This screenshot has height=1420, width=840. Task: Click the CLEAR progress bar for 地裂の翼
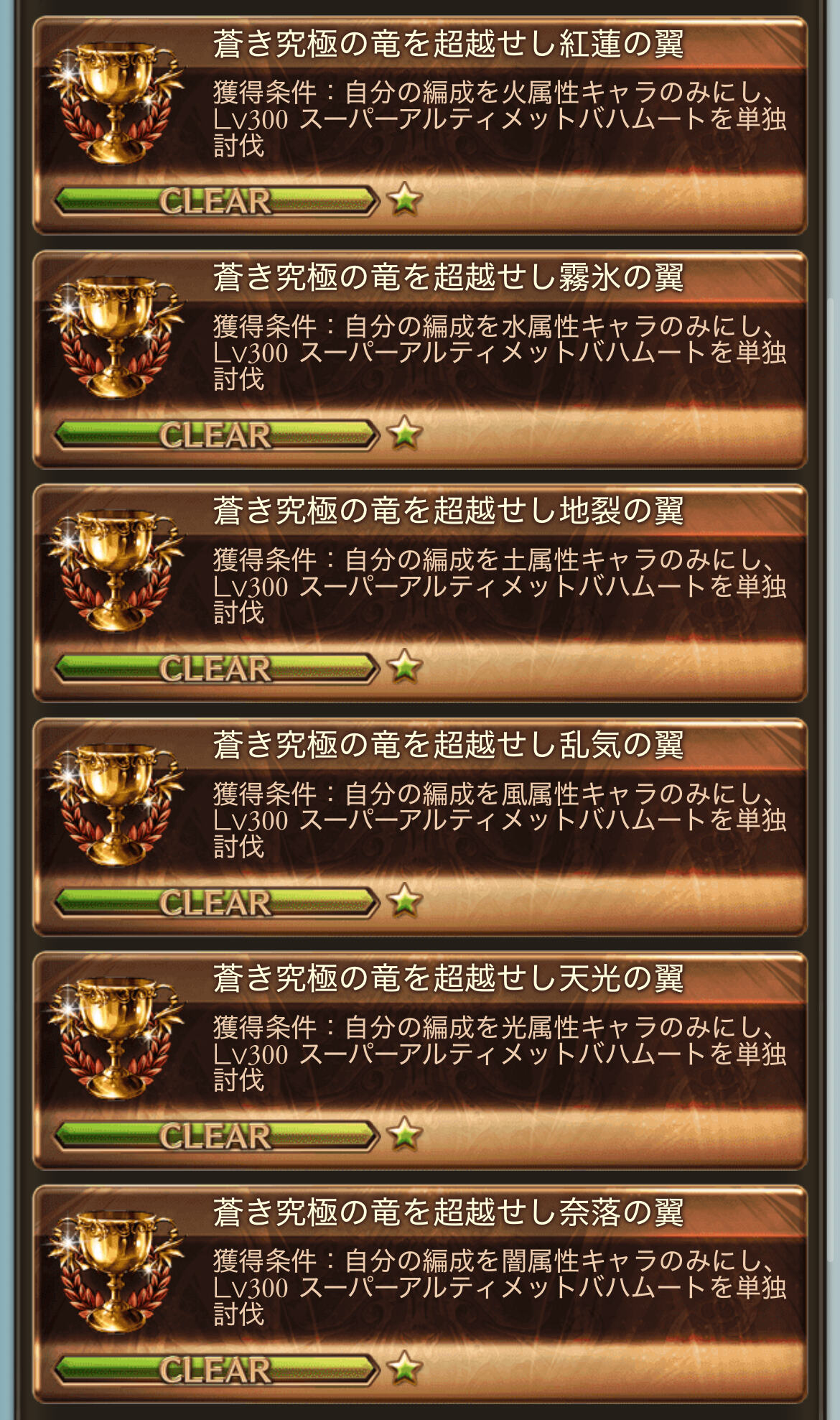[217, 668]
